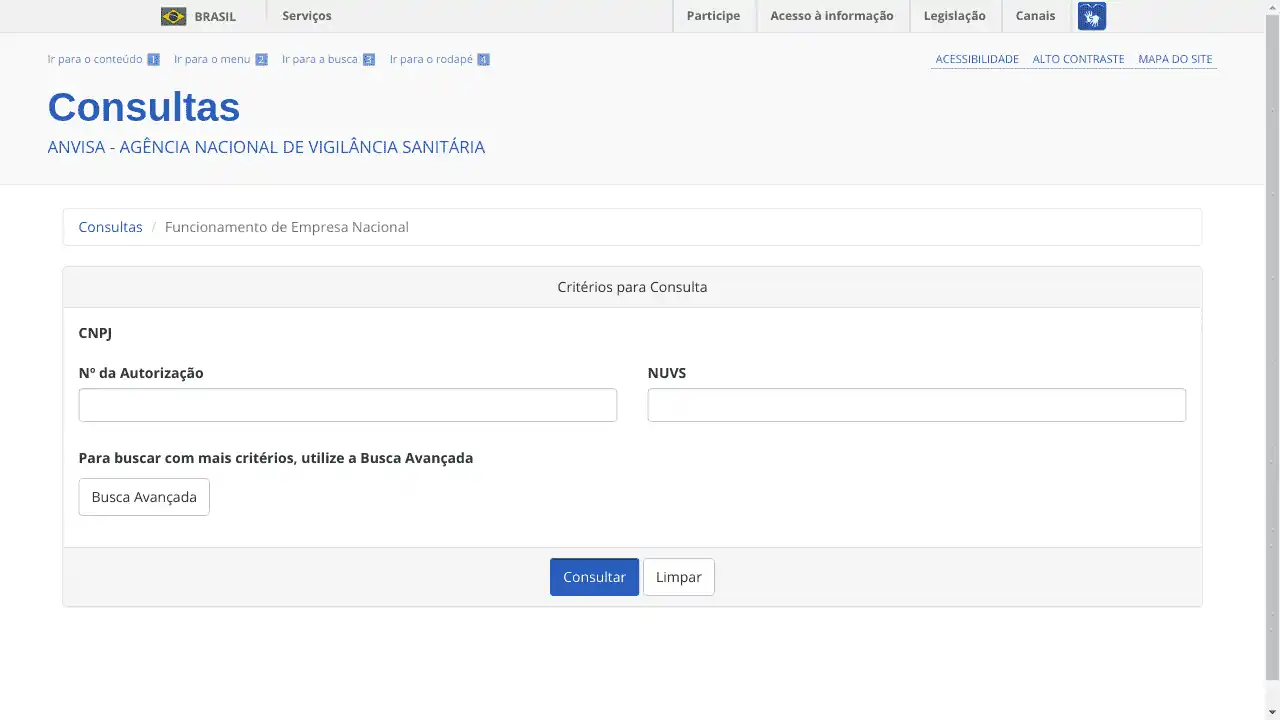Image resolution: width=1280 pixels, height=720 pixels.
Task: Jump using 'Ir para a busca' link
Action: tap(320, 59)
